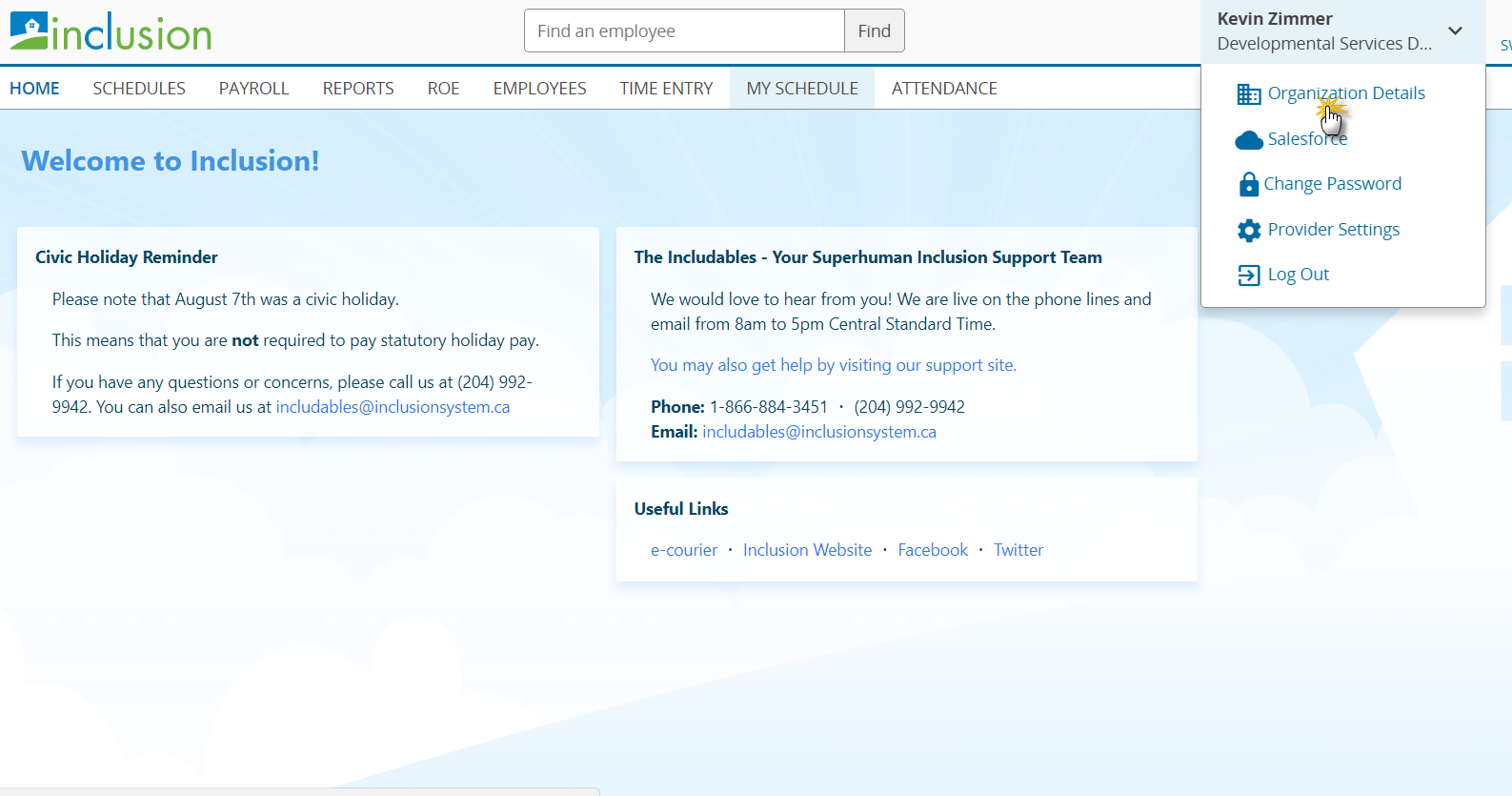Open the e-courier link
The image size is (1512, 796).
684,550
